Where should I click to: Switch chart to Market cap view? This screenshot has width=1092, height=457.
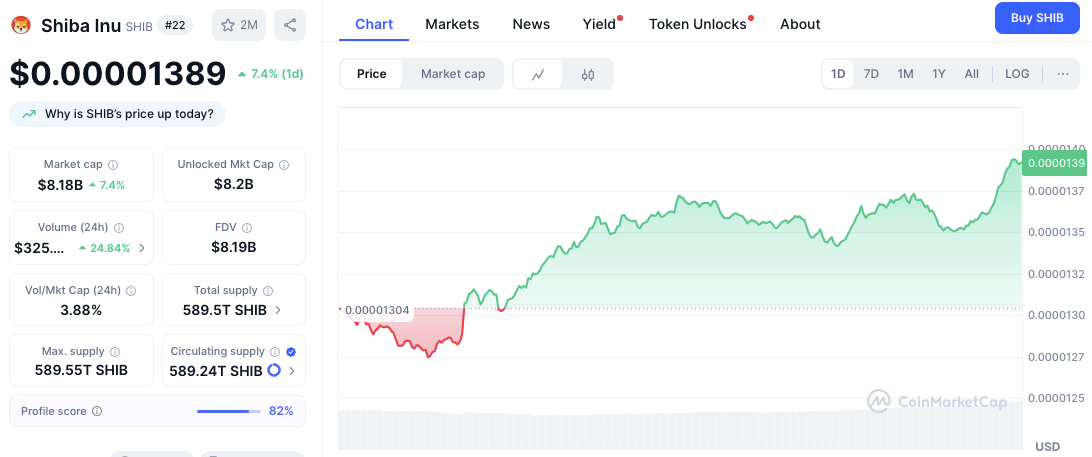(453, 74)
